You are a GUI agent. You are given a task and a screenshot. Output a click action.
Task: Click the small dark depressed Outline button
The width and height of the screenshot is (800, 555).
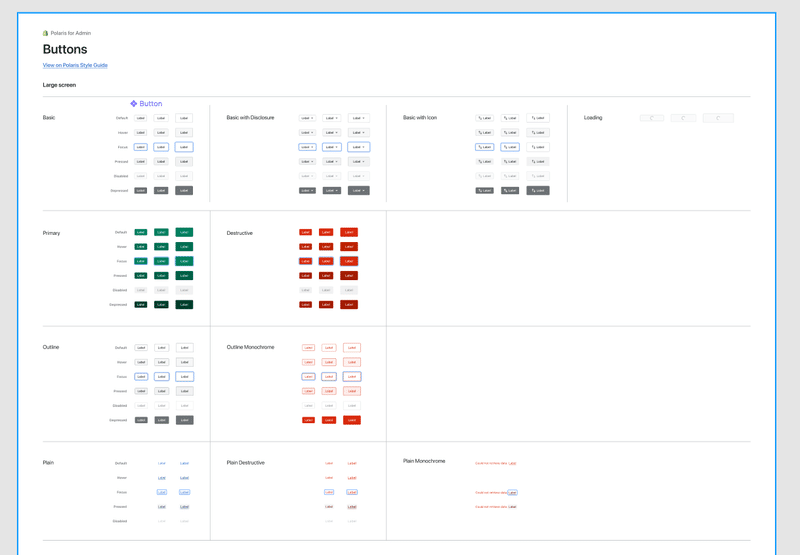pos(141,420)
